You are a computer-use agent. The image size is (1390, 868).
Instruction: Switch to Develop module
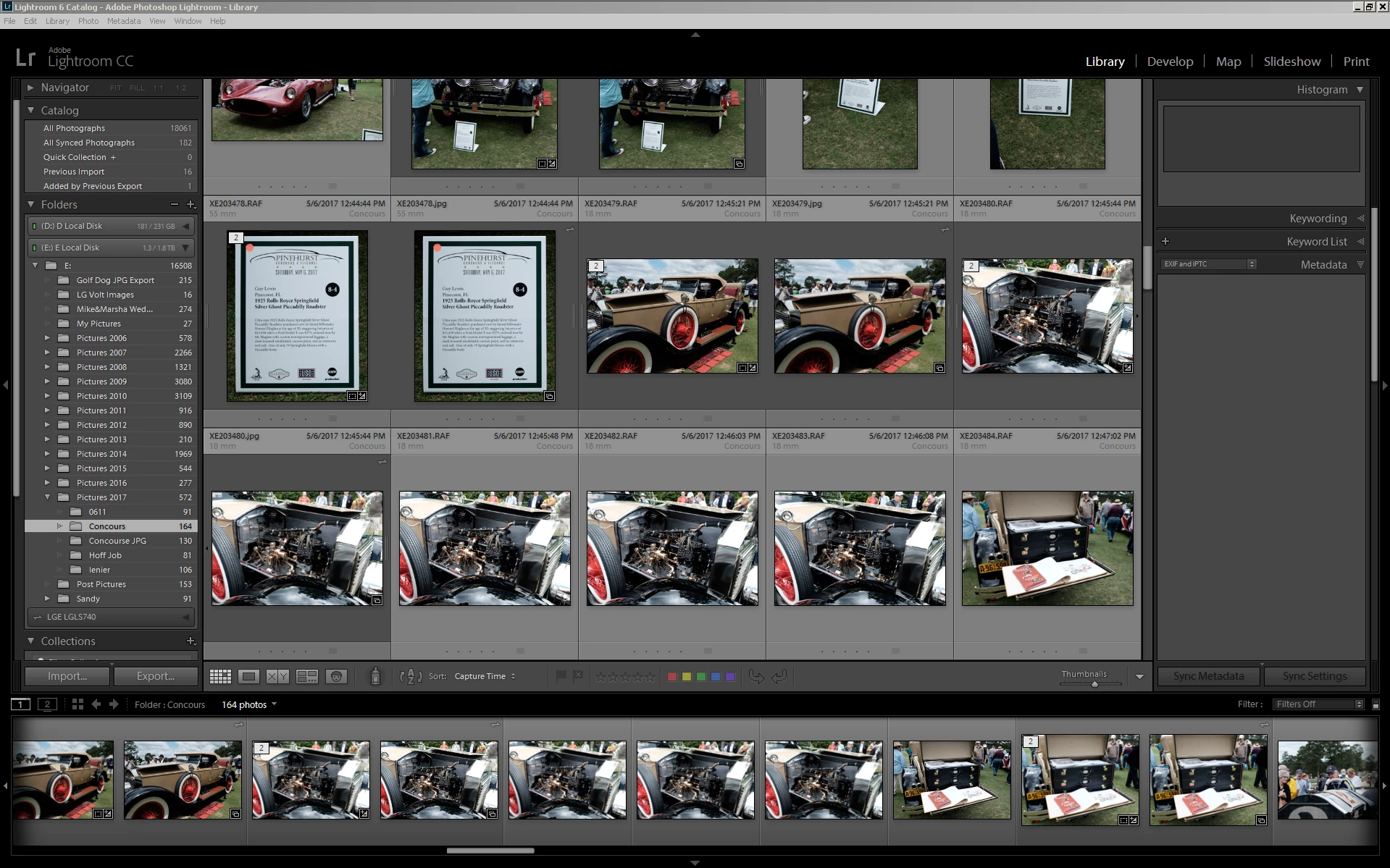tap(1170, 62)
